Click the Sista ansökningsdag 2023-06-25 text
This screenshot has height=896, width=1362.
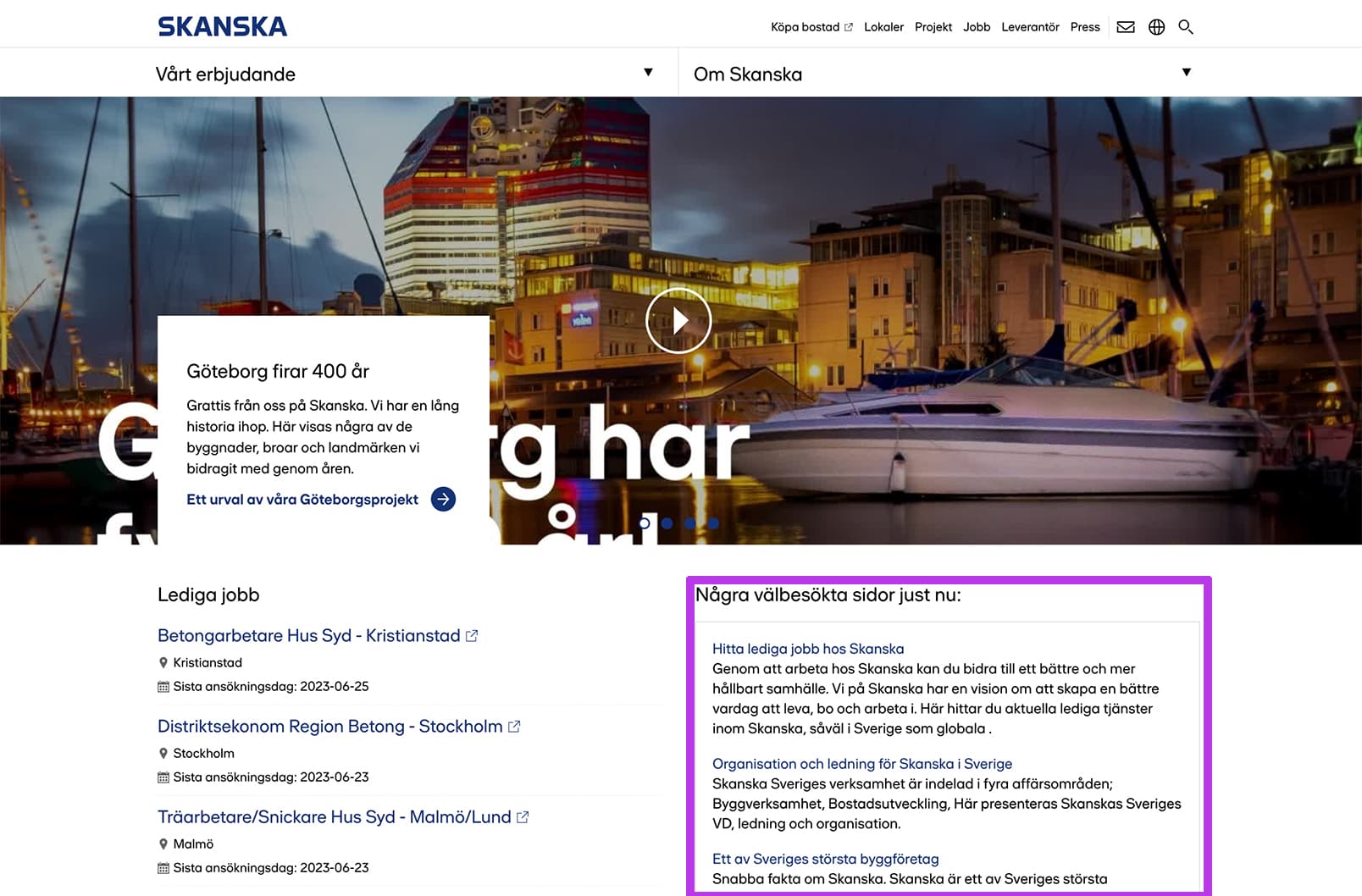click(271, 686)
